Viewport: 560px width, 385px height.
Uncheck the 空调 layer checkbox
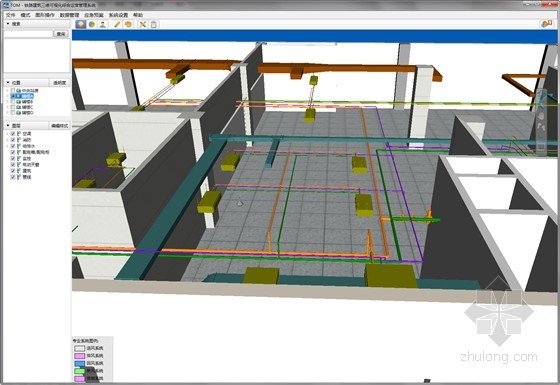click(13, 134)
